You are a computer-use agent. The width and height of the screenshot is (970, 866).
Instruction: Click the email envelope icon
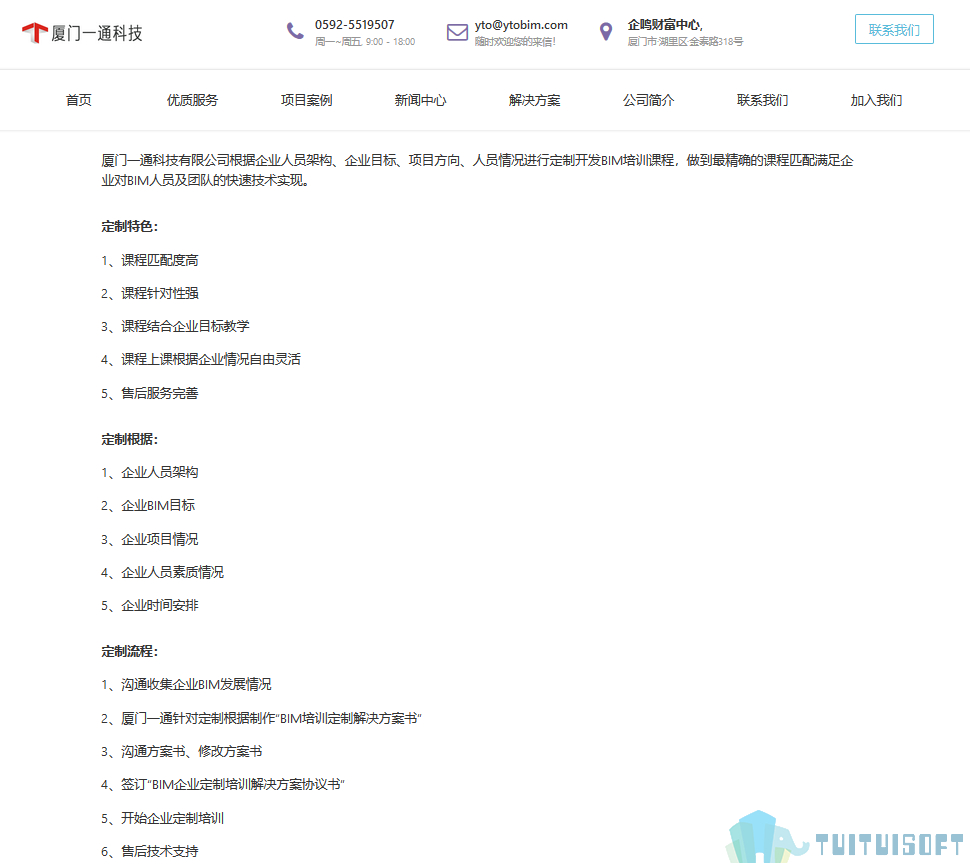point(457,32)
